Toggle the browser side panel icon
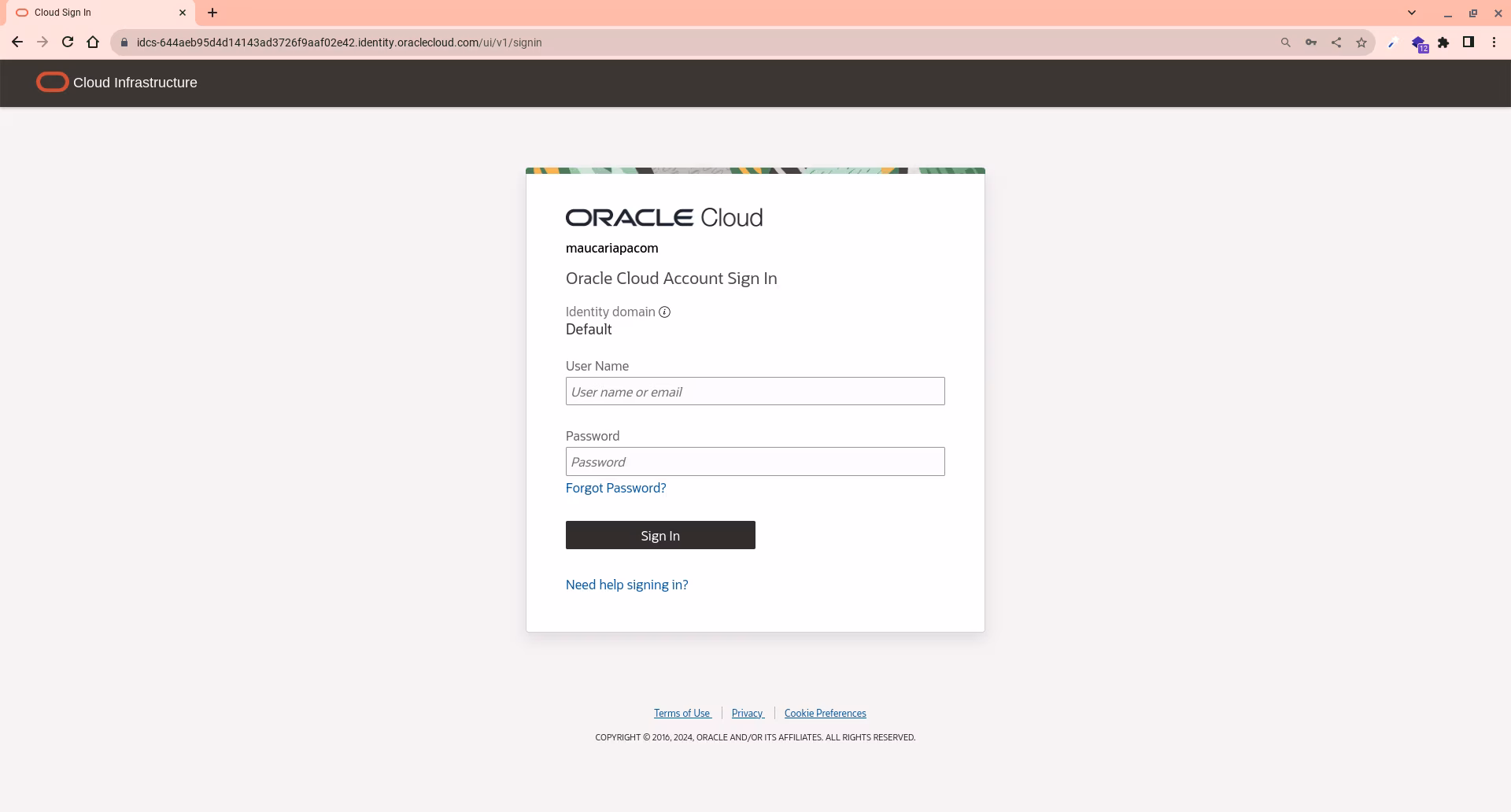This screenshot has width=1511, height=812. (1469, 42)
